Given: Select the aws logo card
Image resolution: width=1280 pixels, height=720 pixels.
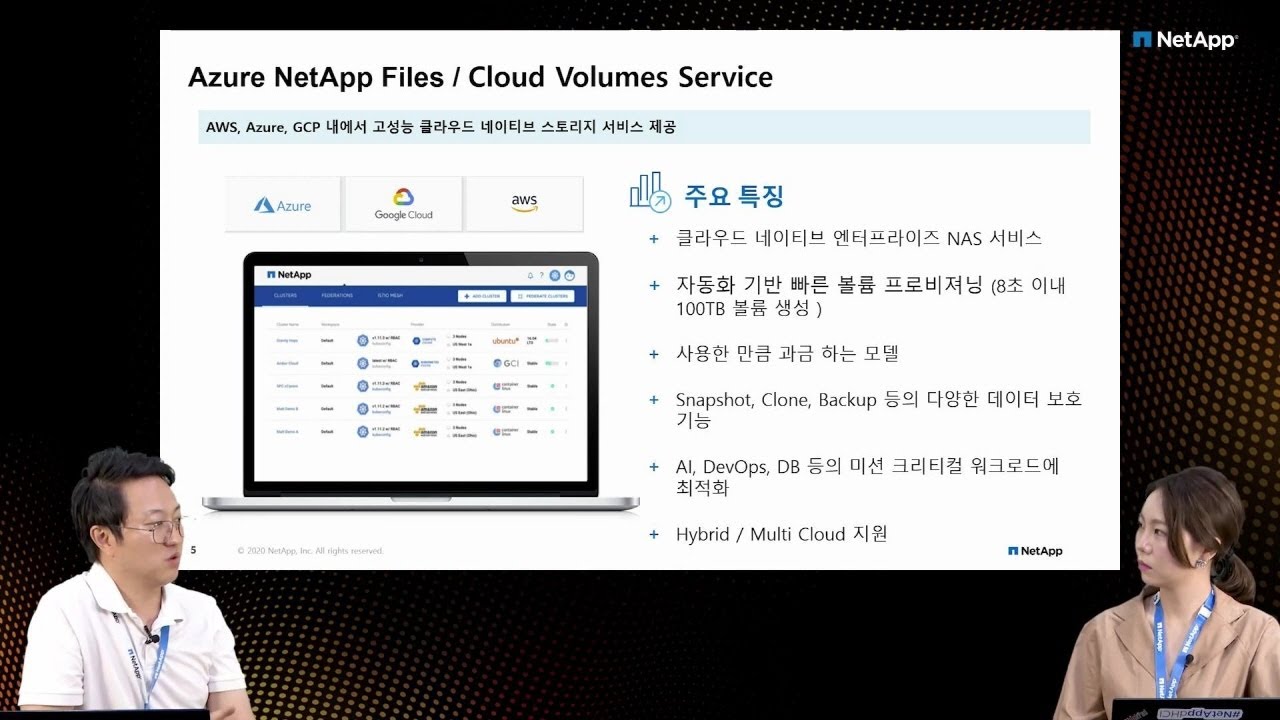Looking at the screenshot, I should point(524,205).
